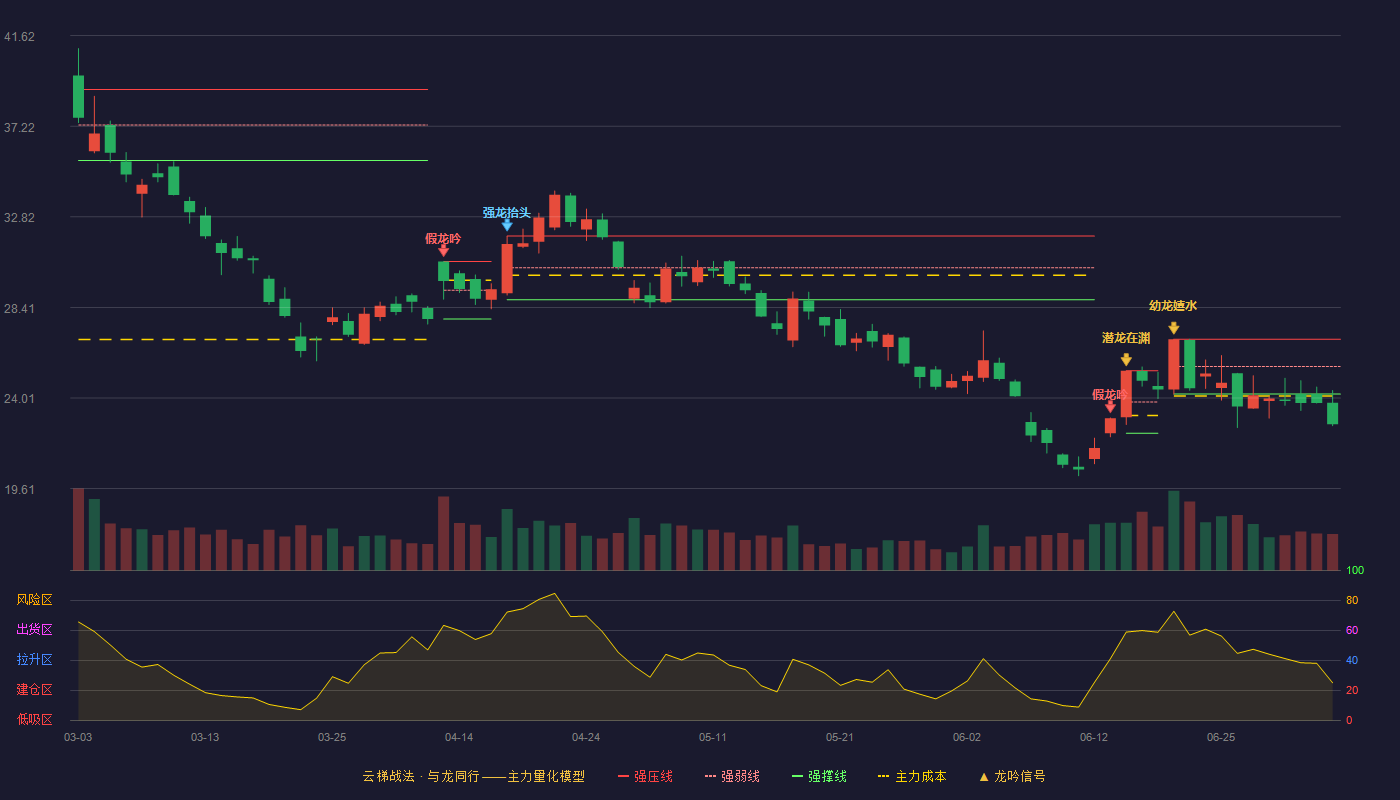Image resolution: width=1400 pixels, height=800 pixels.
Task: Select the 风险区 zone label
Action: point(34,600)
